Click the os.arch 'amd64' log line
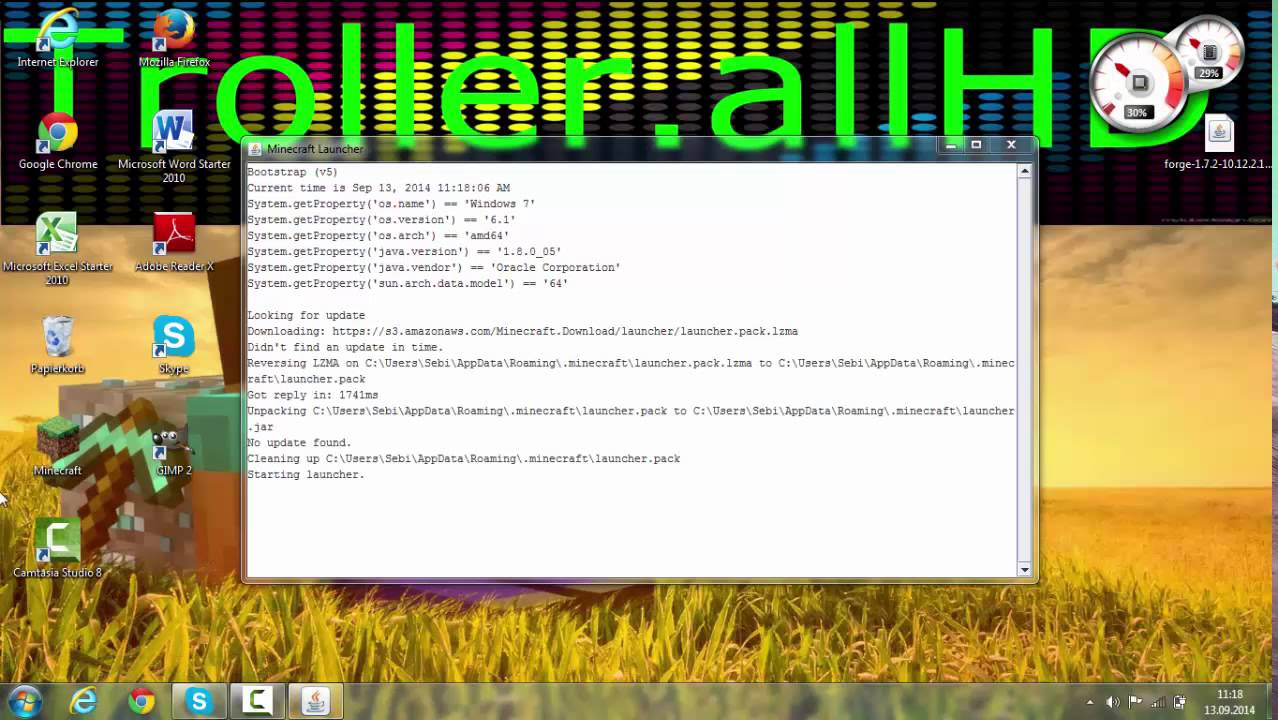This screenshot has width=1278, height=720. coord(378,236)
